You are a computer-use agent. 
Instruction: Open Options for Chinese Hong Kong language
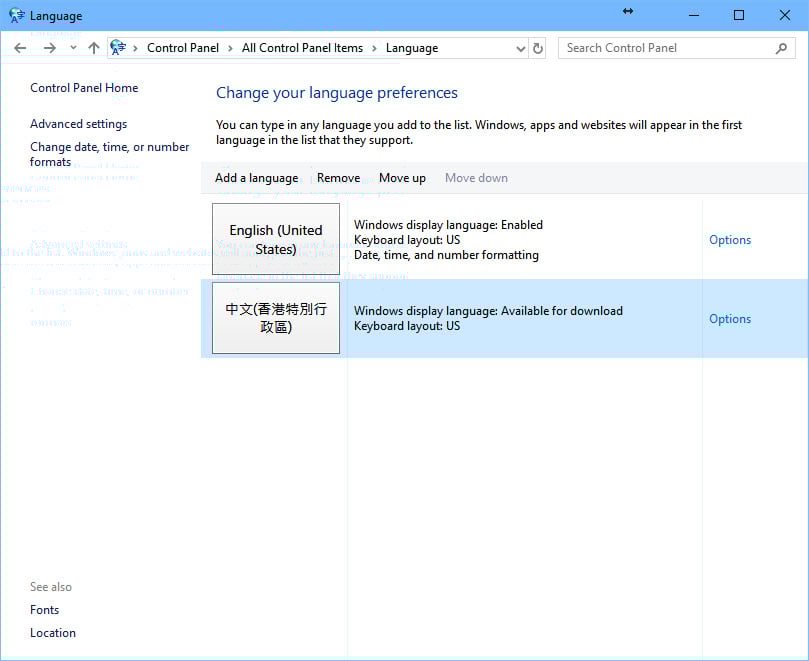click(730, 319)
